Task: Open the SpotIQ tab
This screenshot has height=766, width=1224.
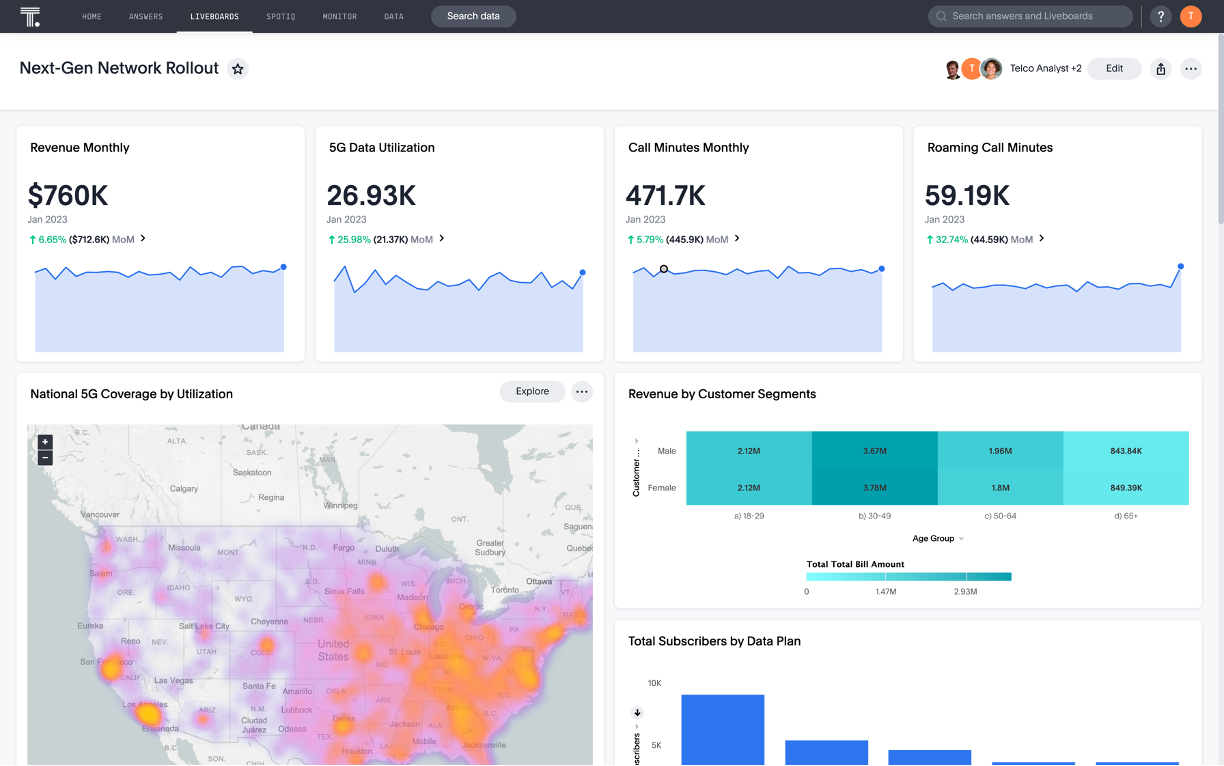Action: pos(281,16)
